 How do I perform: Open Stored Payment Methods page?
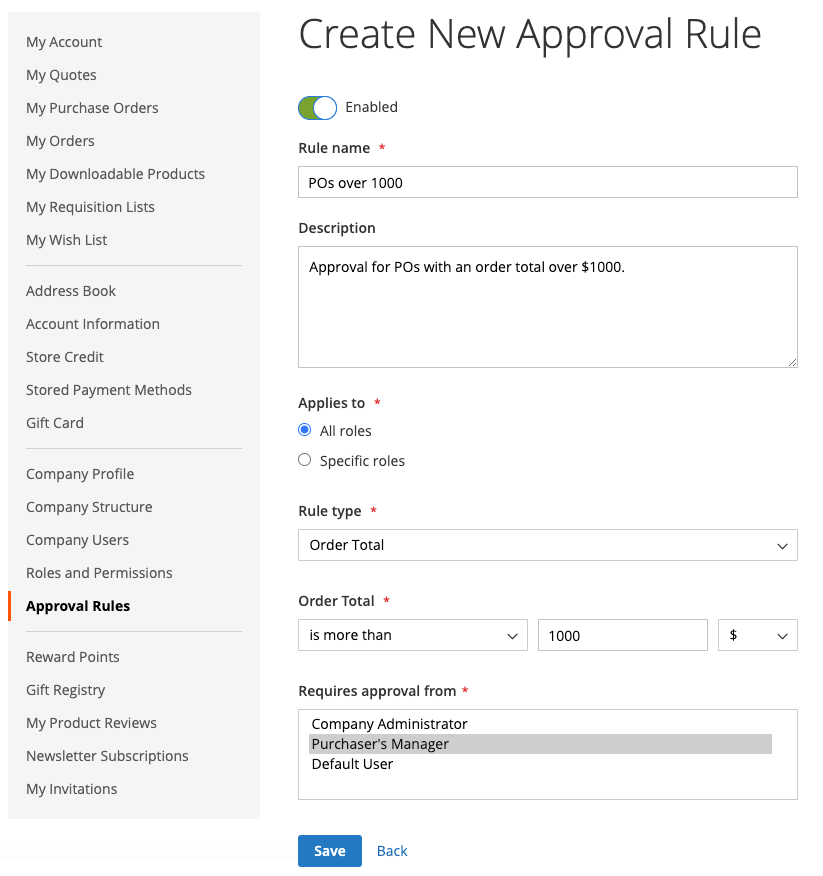(x=109, y=390)
